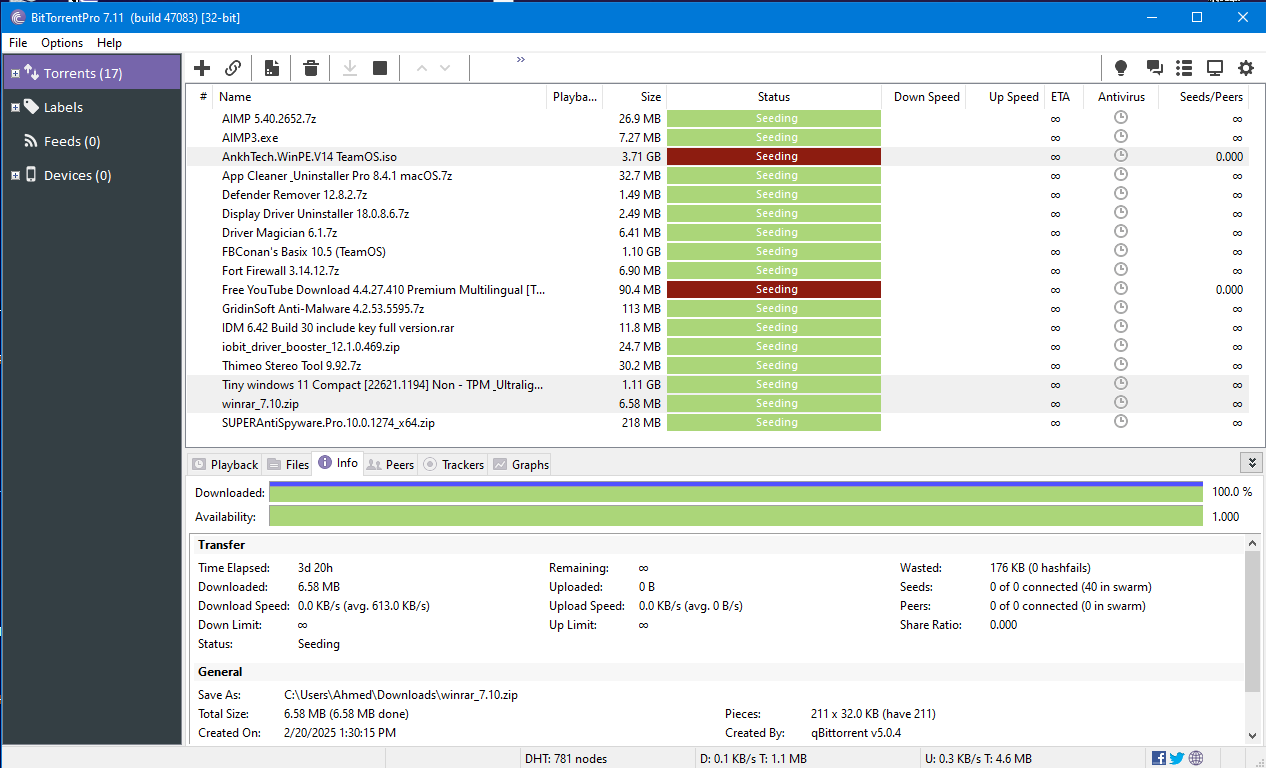Expand the Labels tree node
The height and width of the screenshot is (768, 1266).
pyautogui.click(x=15, y=107)
